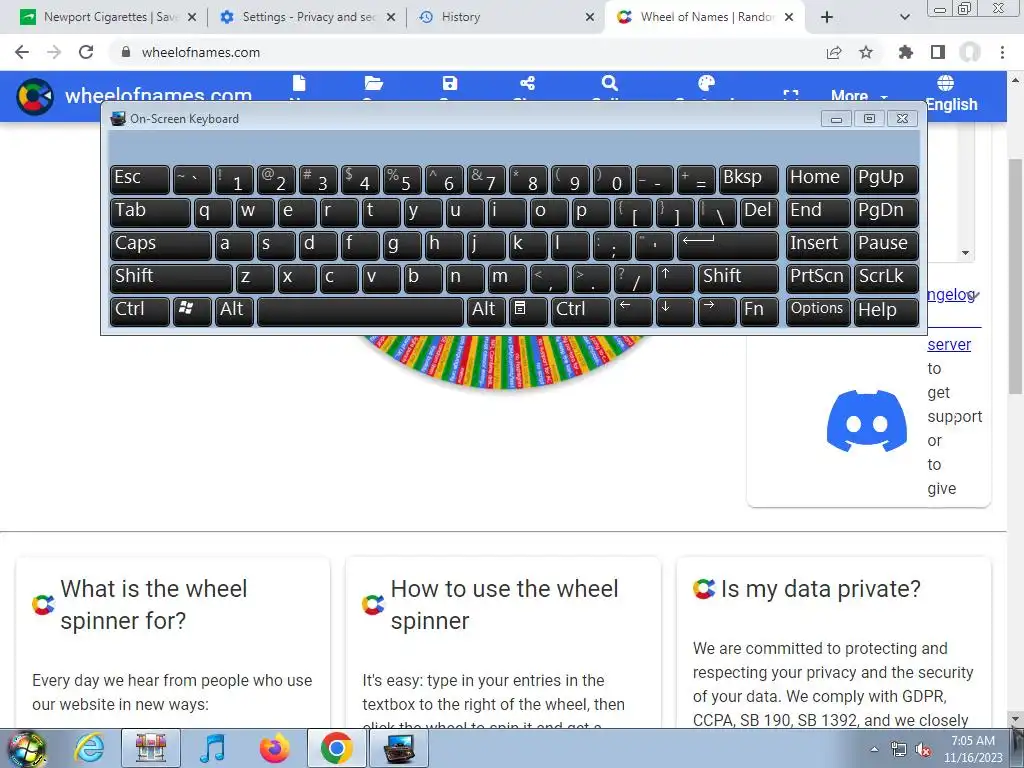Open the folder icon in site header
The width and height of the screenshot is (1024, 768).
tap(374, 84)
